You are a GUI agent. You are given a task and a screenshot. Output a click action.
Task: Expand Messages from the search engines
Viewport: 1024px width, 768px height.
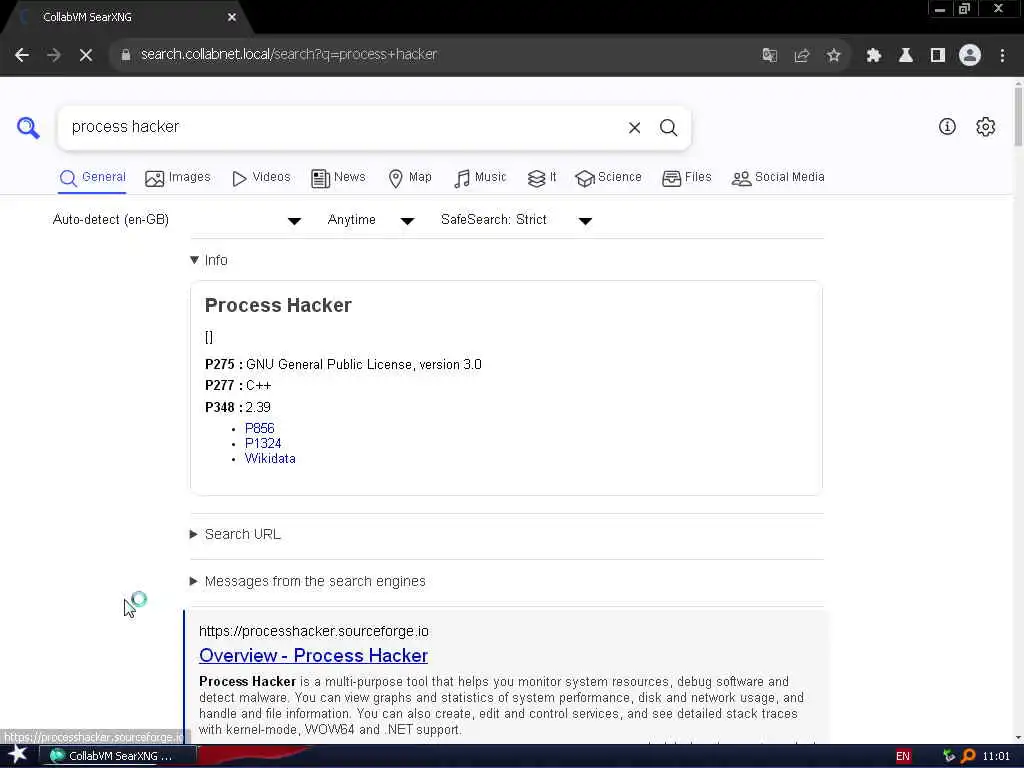[308, 581]
